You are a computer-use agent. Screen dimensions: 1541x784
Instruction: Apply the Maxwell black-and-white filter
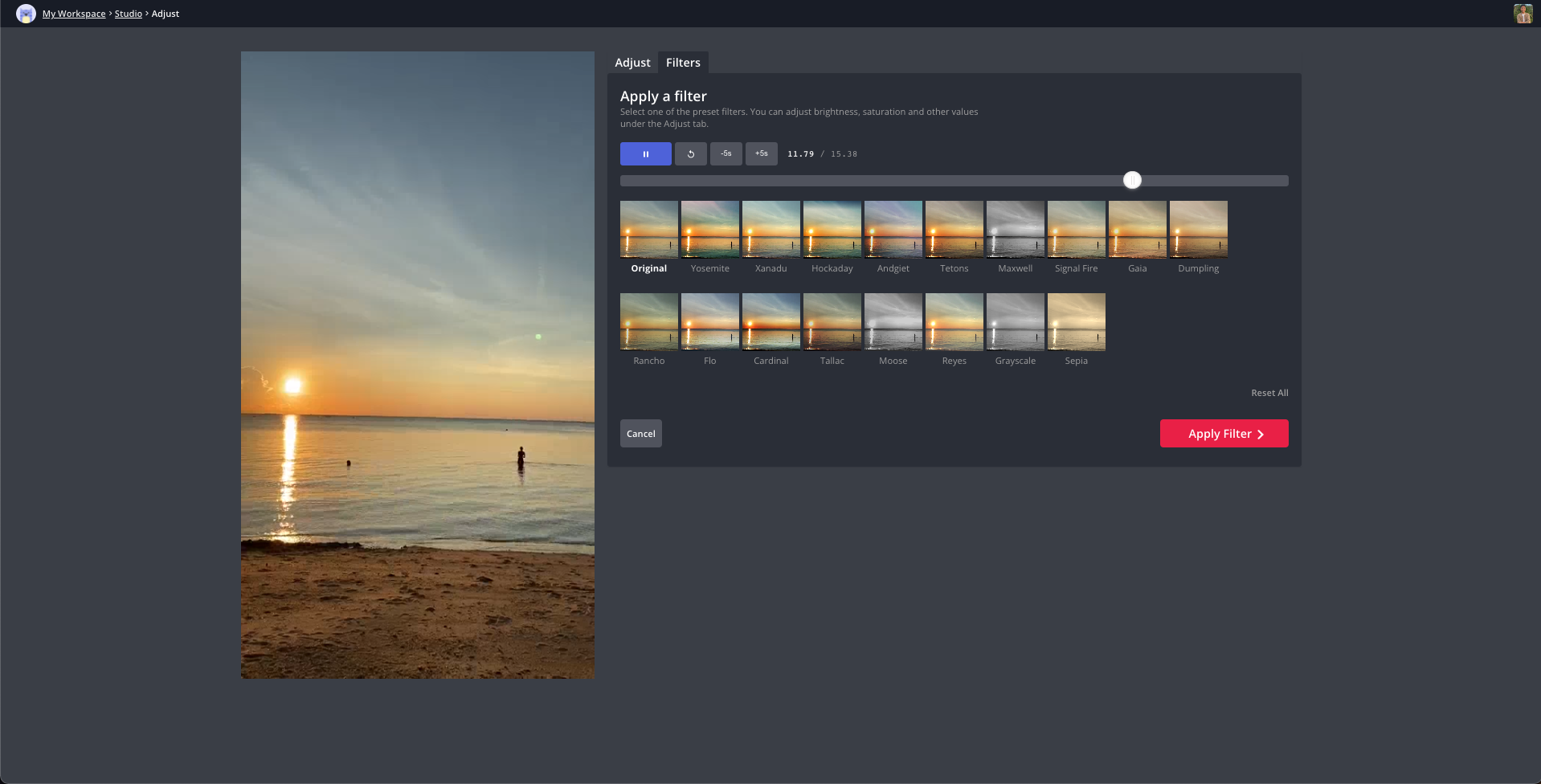click(1015, 230)
